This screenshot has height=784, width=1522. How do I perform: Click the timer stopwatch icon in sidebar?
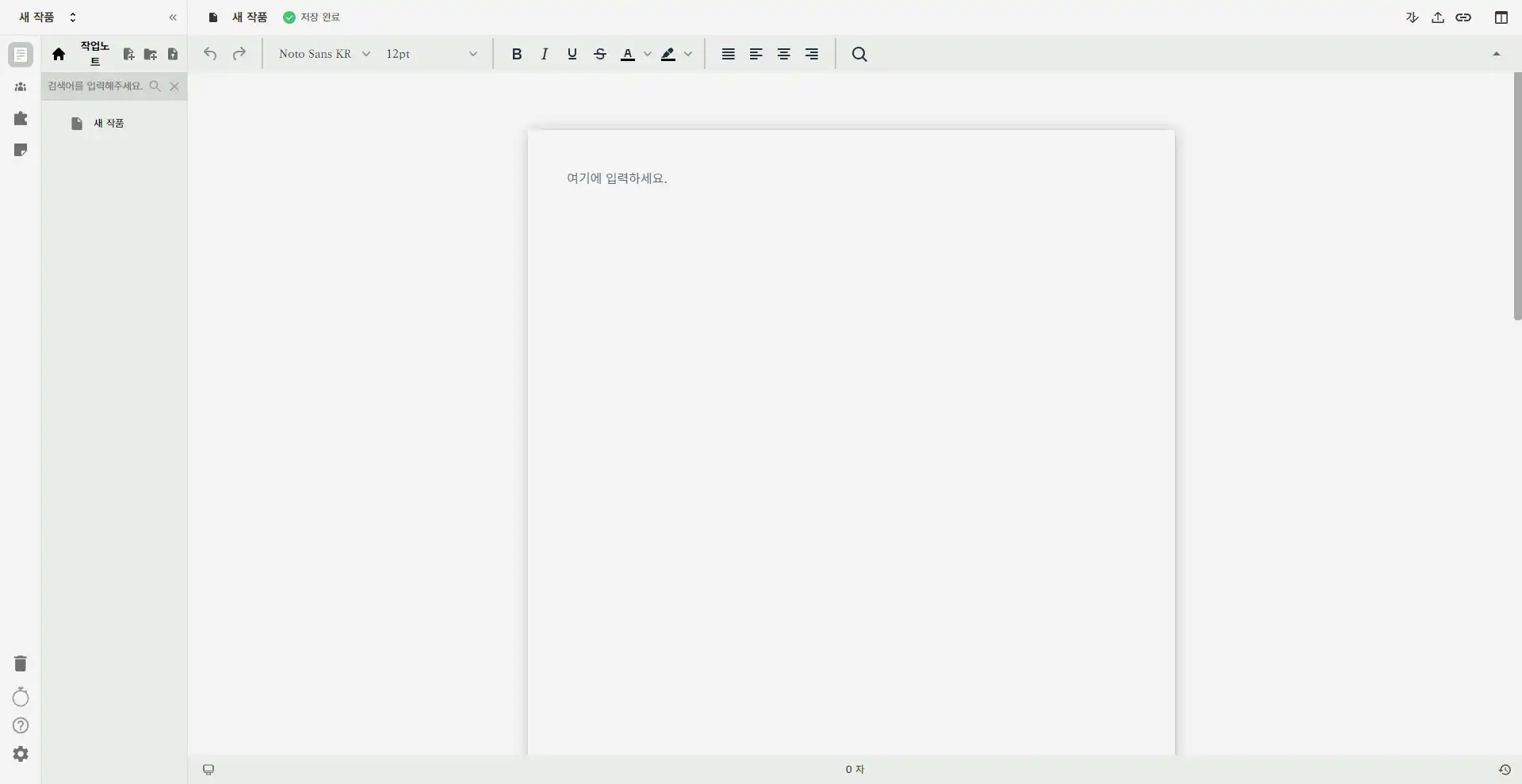(x=21, y=697)
